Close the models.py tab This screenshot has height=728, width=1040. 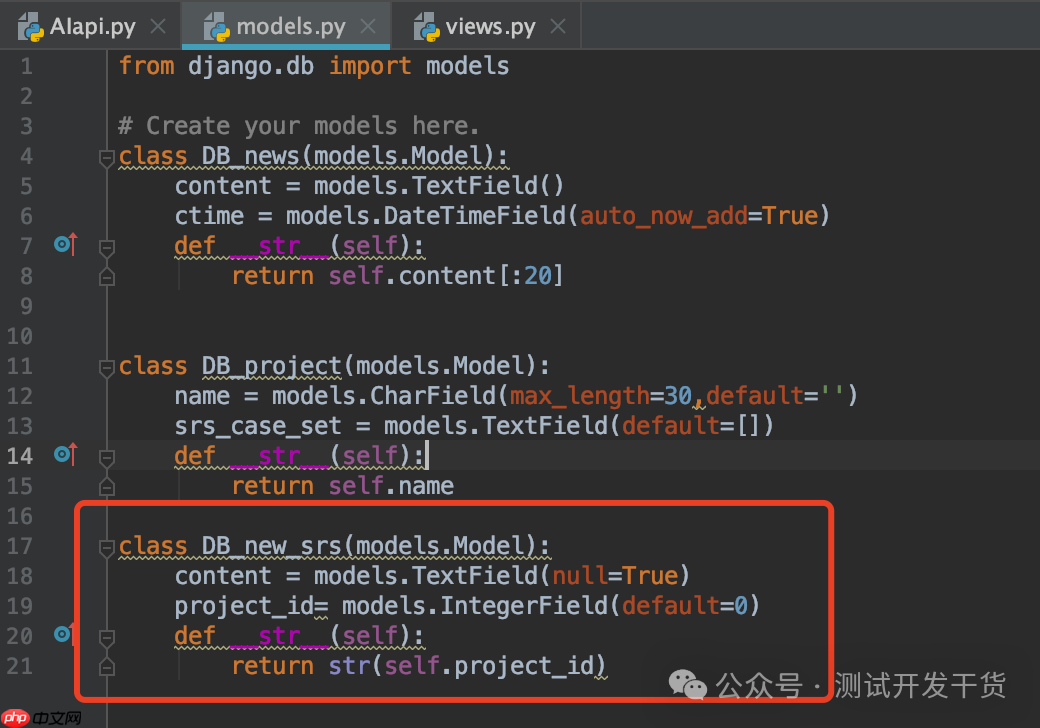(x=368, y=27)
